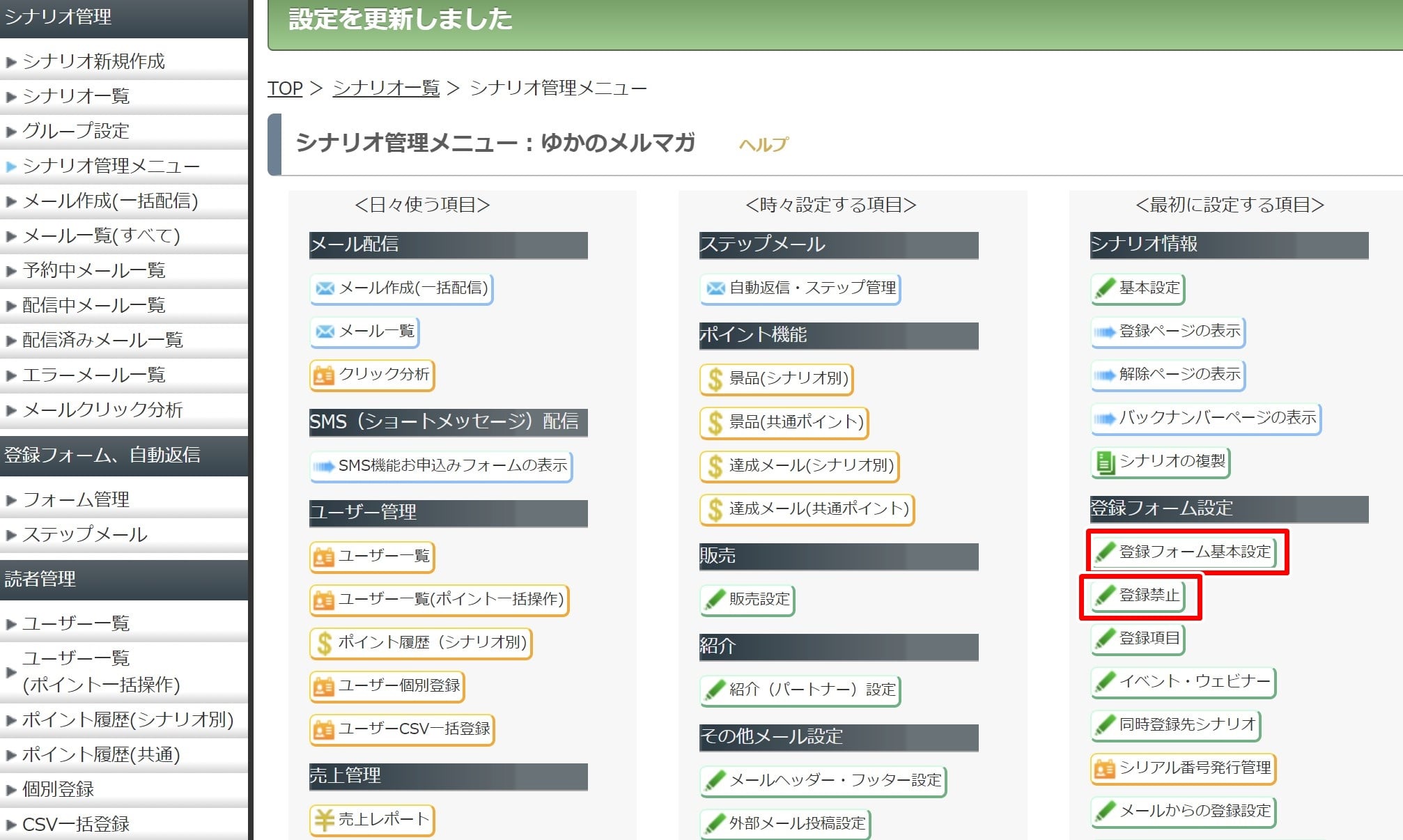The width and height of the screenshot is (1403, 840).
Task: Click icon on center ユーザー一覧 button
Action: (x=324, y=557)
